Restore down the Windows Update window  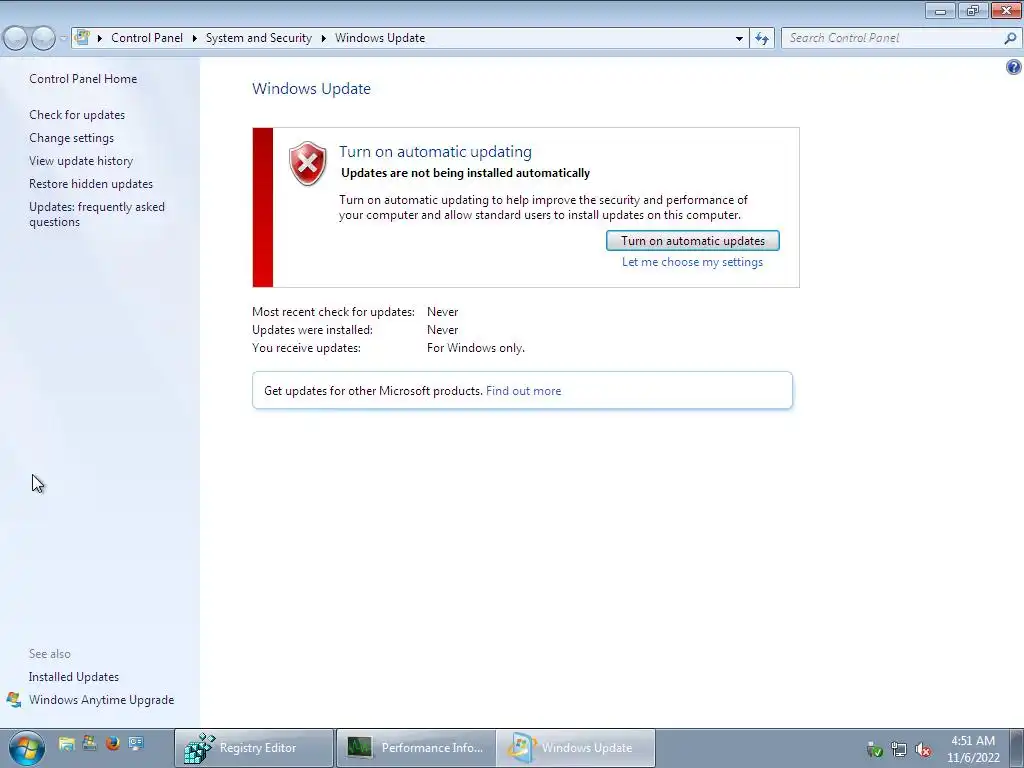coord(973,10)
